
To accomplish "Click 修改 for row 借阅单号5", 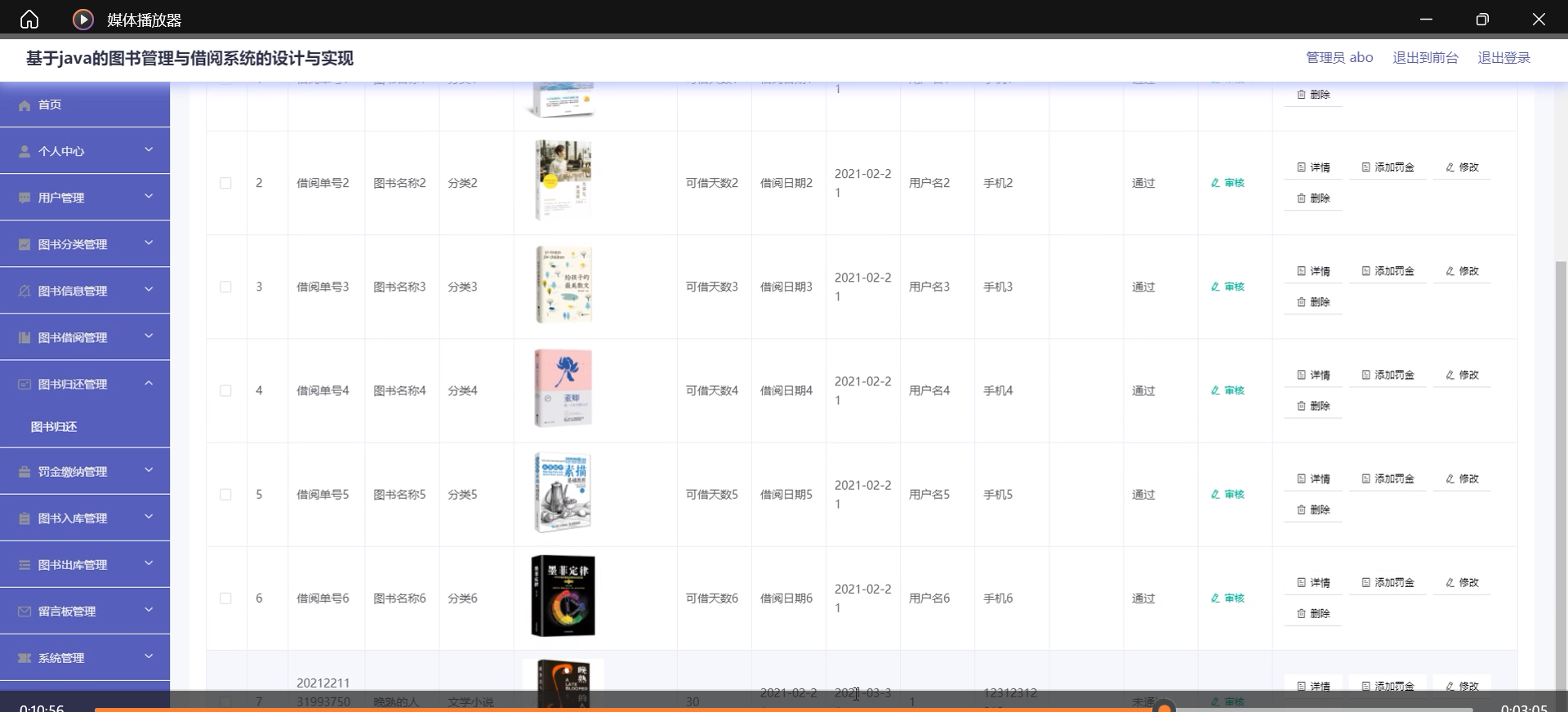I will (1462, 478).
